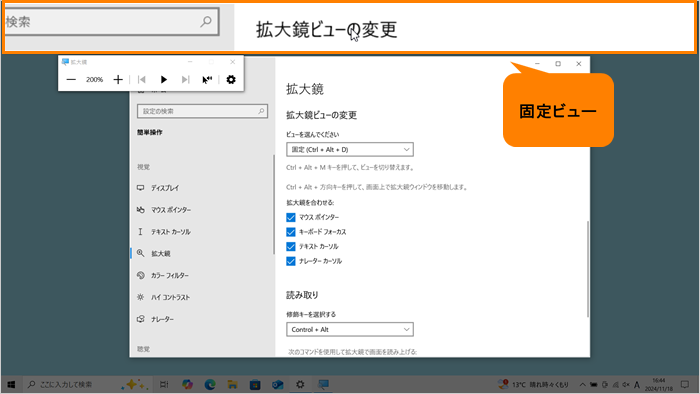Click the read-from-here pointer icon in Magnifier

207,79
